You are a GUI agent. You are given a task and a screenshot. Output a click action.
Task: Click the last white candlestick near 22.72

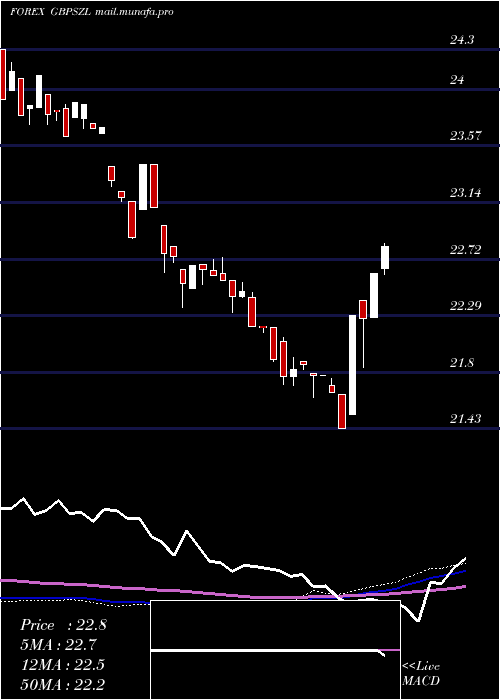(385, 258)
